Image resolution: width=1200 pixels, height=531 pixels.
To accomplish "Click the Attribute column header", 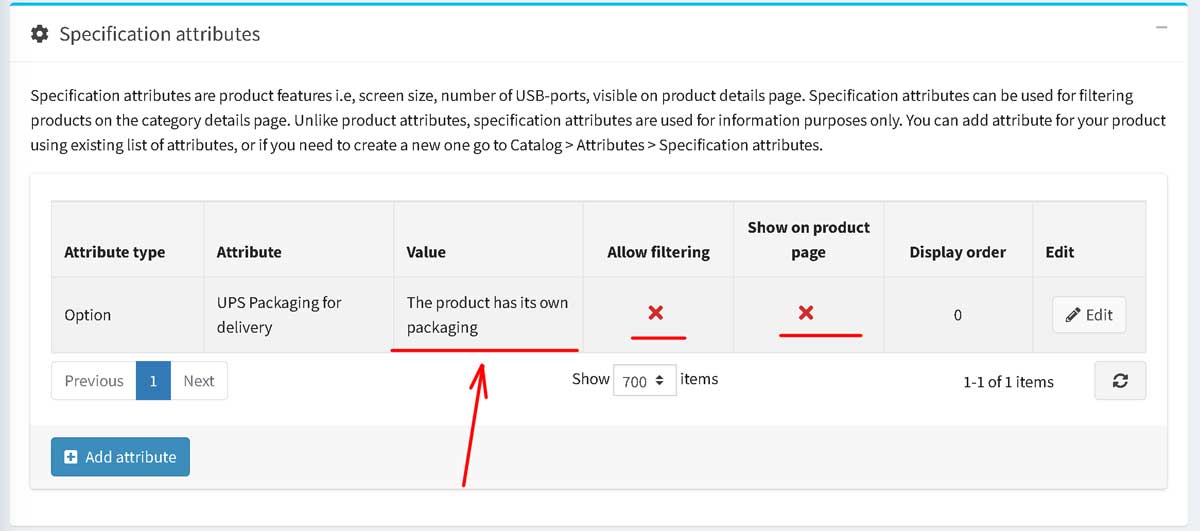I will pyautogui.click(x=249, y=252).
